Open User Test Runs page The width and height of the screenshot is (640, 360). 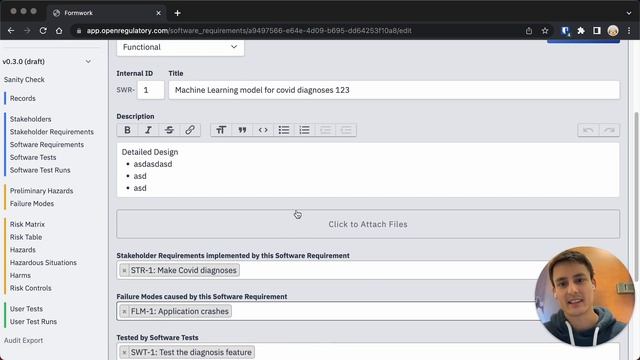point(33,321)
